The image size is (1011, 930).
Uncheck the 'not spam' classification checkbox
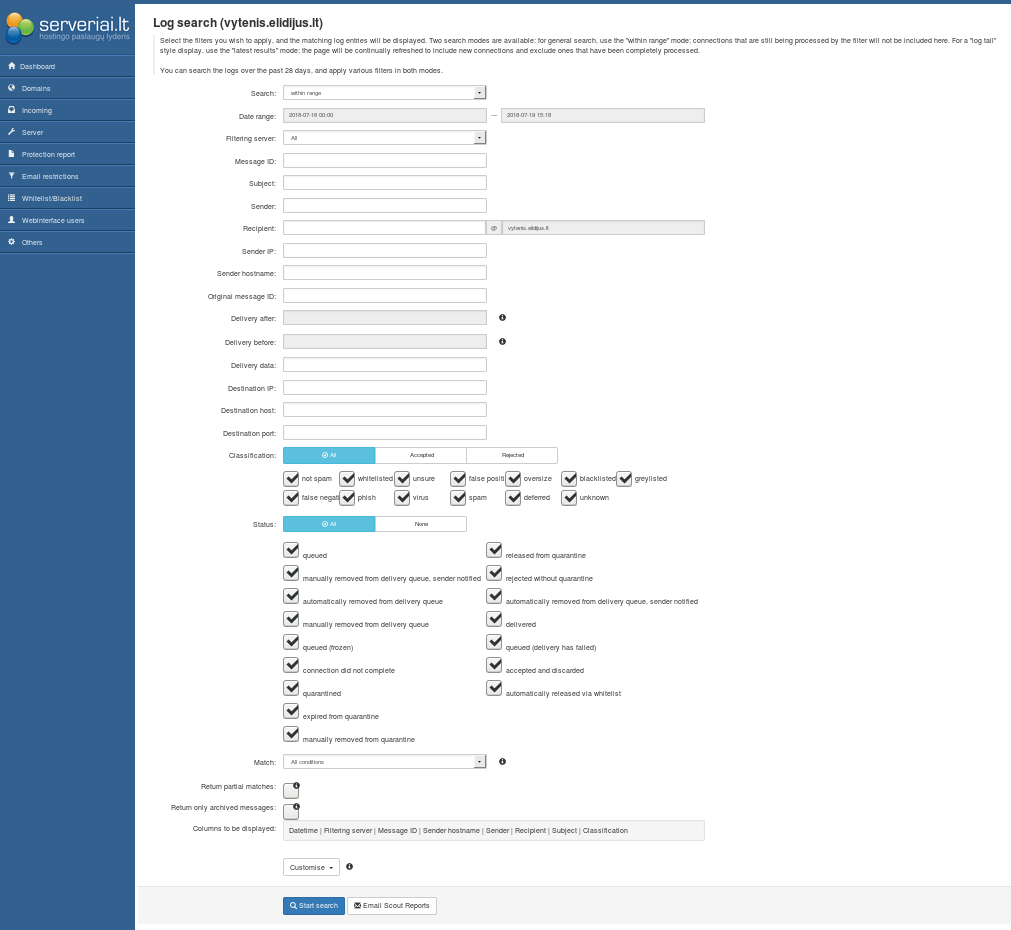click(292, 478)
